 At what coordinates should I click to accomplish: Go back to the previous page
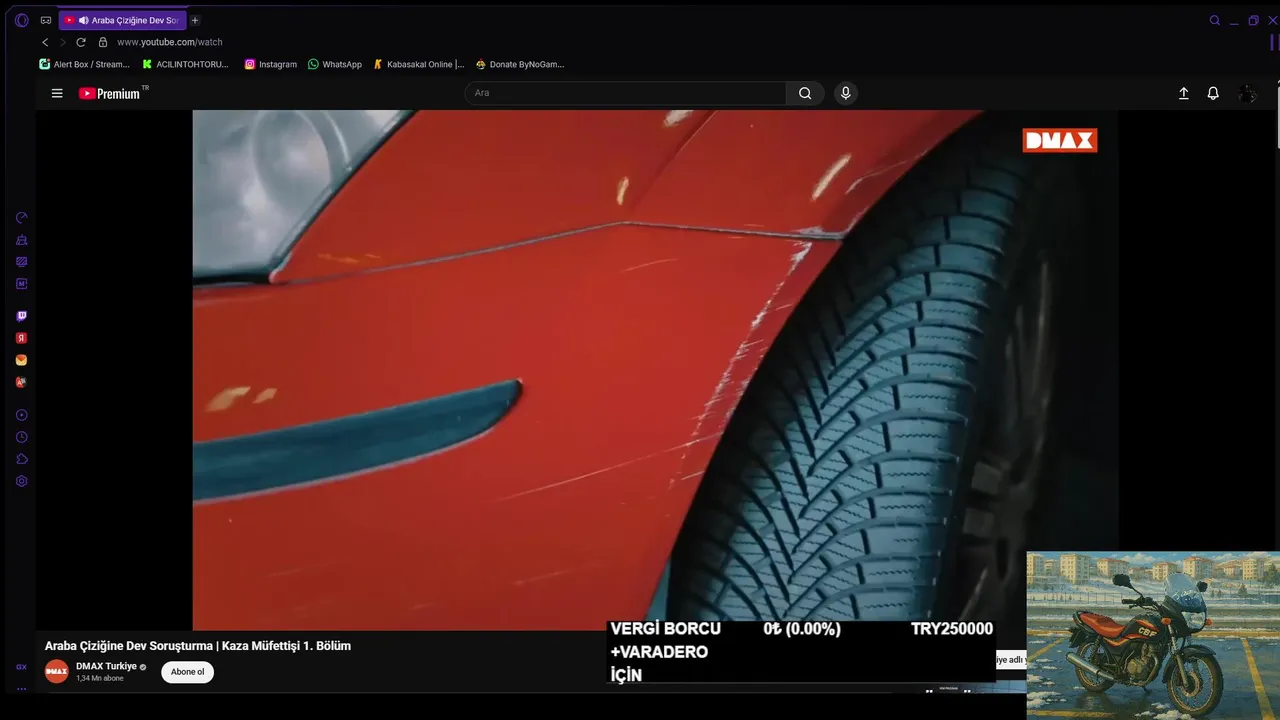tap(45, 42)
